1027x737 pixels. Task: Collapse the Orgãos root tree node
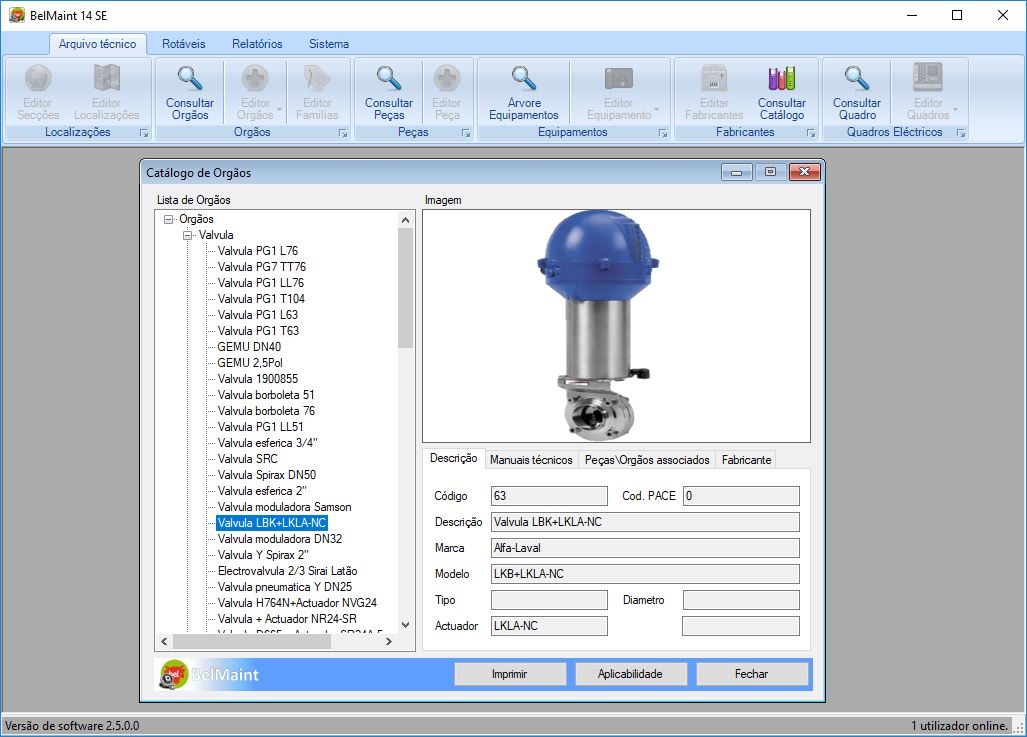169,219
